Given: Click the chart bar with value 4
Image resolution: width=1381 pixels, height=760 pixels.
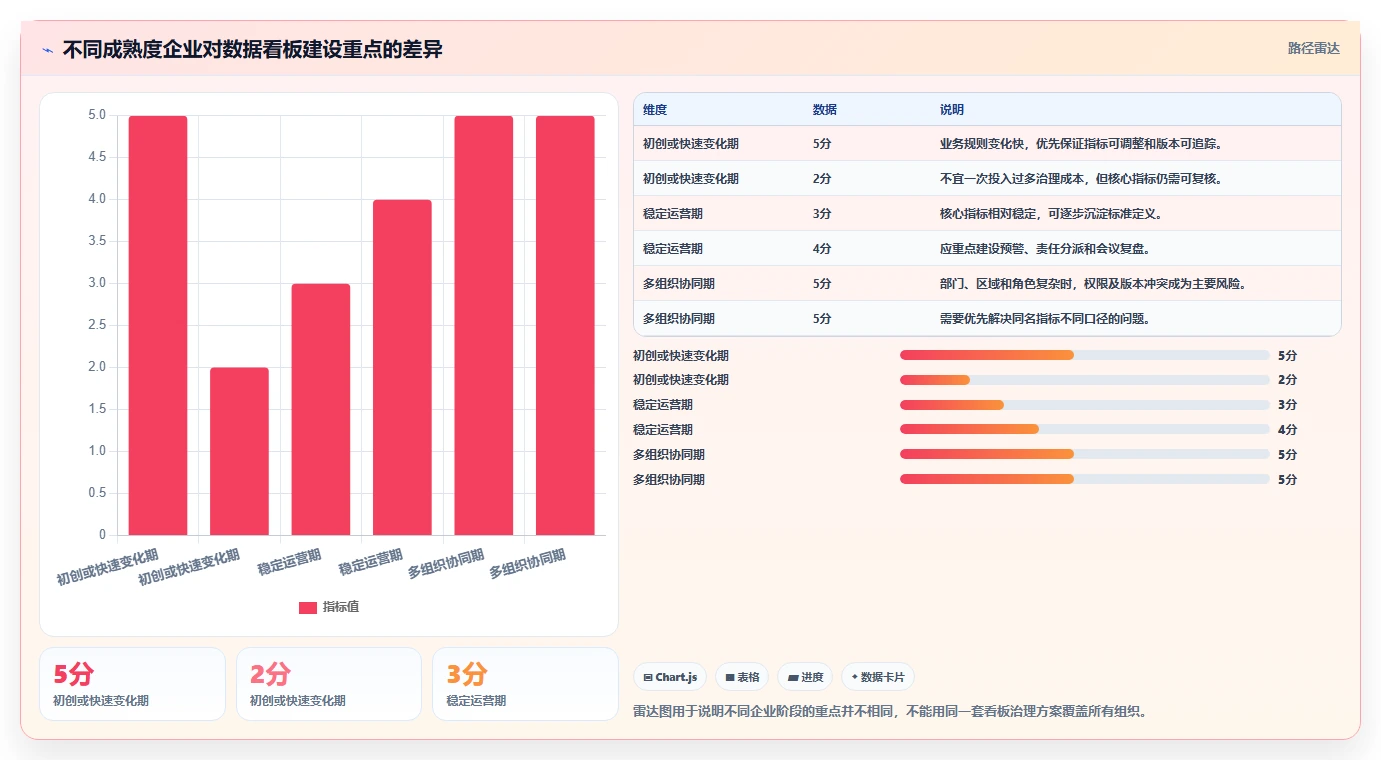Looking at the screenshot, I should [402, 367].
